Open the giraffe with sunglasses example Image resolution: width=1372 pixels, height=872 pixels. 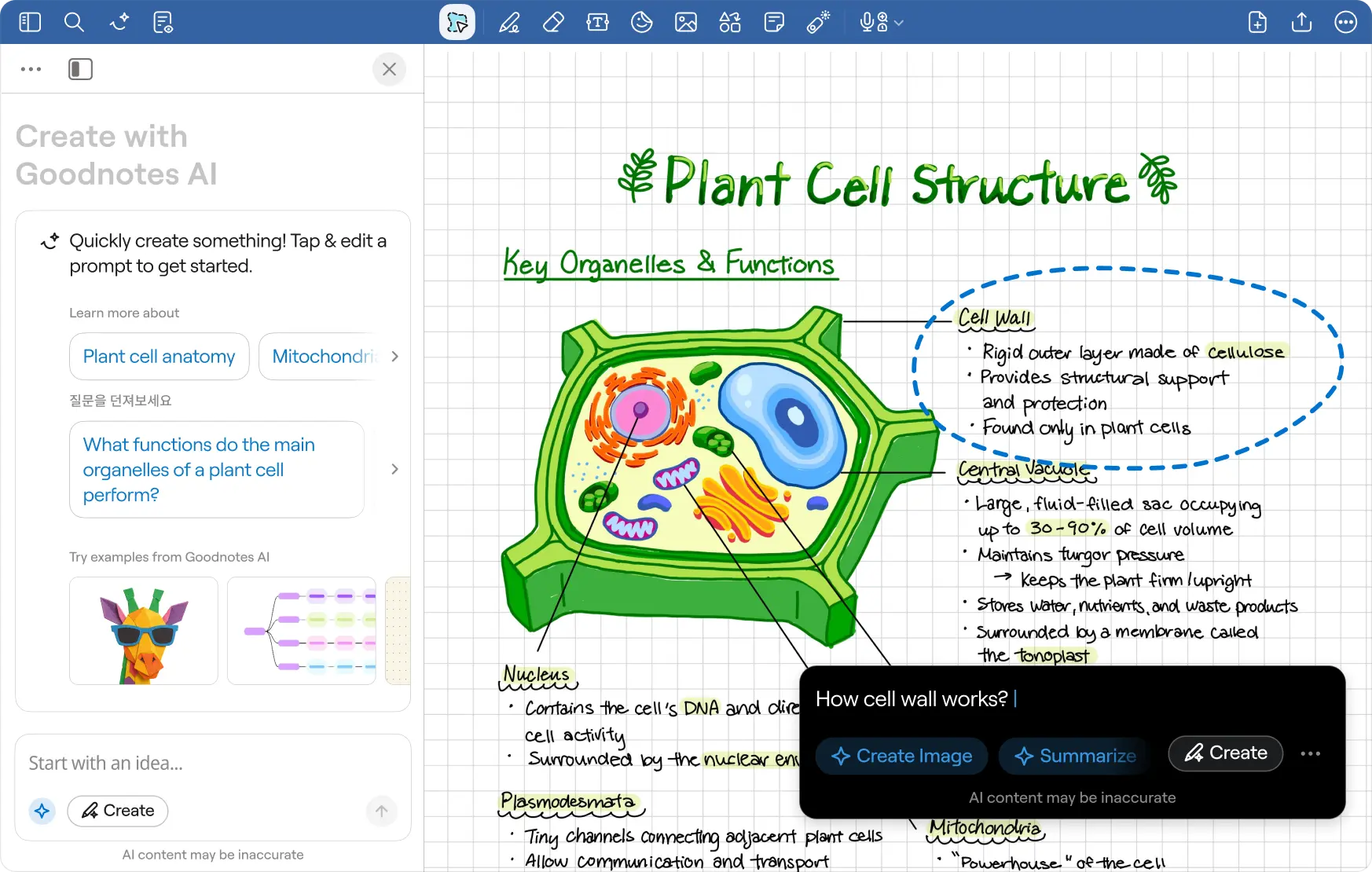[144, 631]
